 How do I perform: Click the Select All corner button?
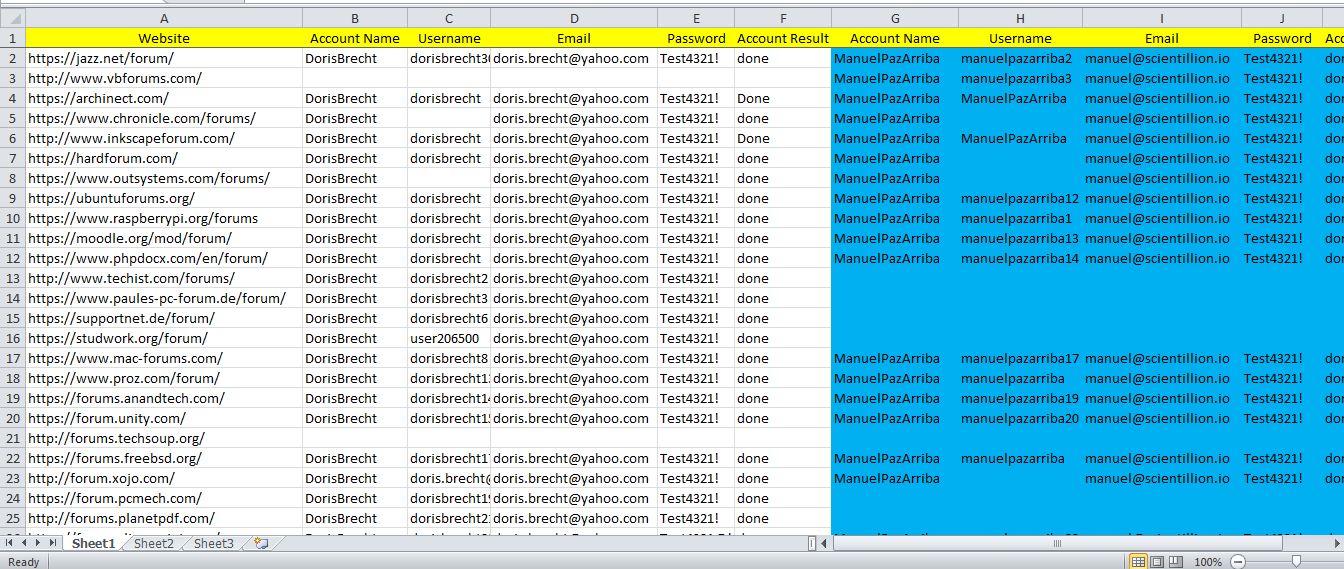(12, 18)
